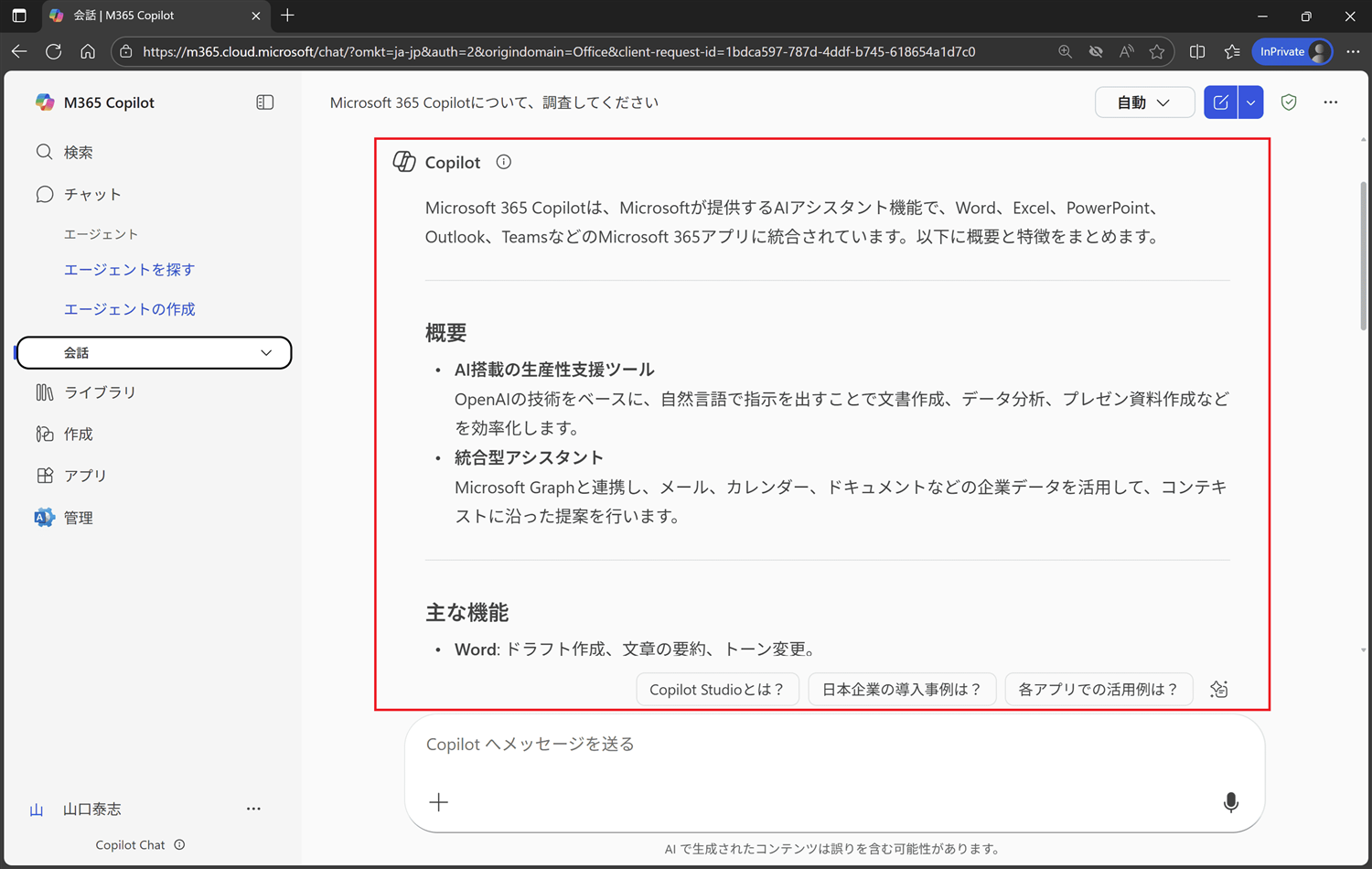Close the M365 Copilot browser tab
1372x869 pixels.
pyautogui.click(x=255, y=16)
